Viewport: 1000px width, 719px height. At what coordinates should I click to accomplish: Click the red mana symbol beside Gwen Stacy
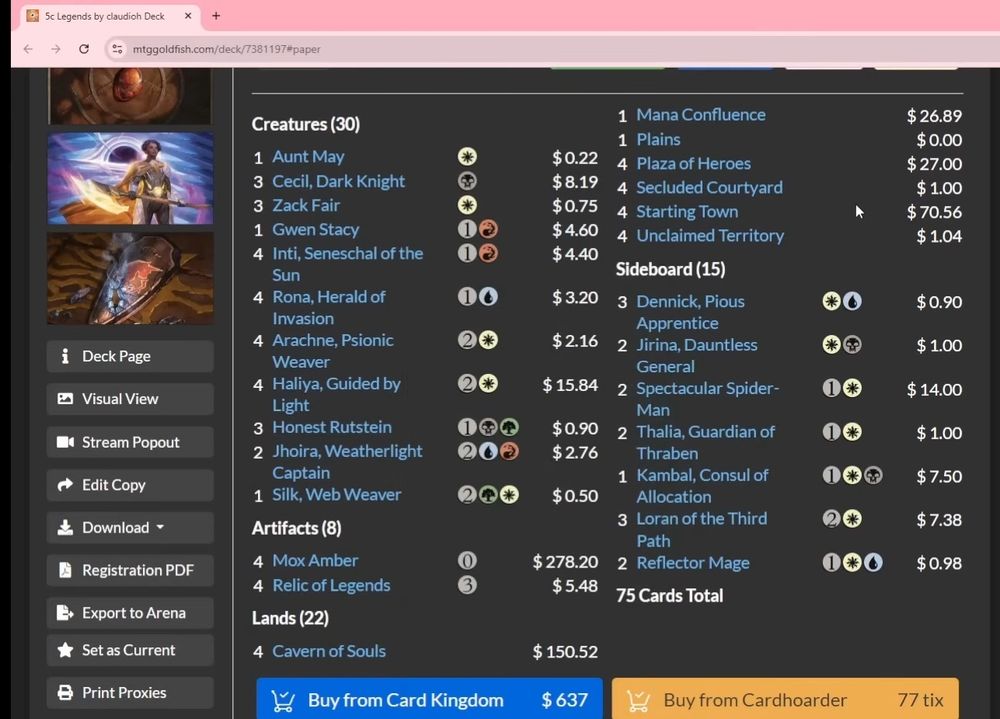pos(489,229)
